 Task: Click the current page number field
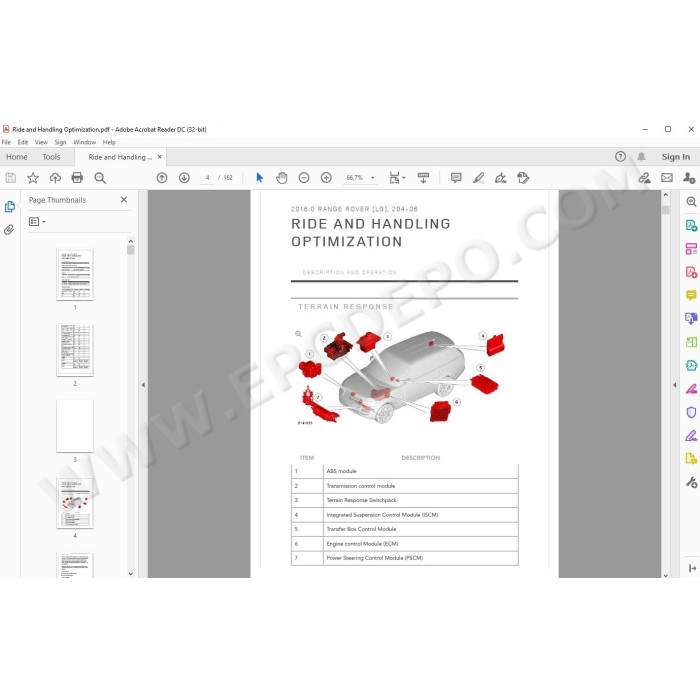click(x=208, y=178)
